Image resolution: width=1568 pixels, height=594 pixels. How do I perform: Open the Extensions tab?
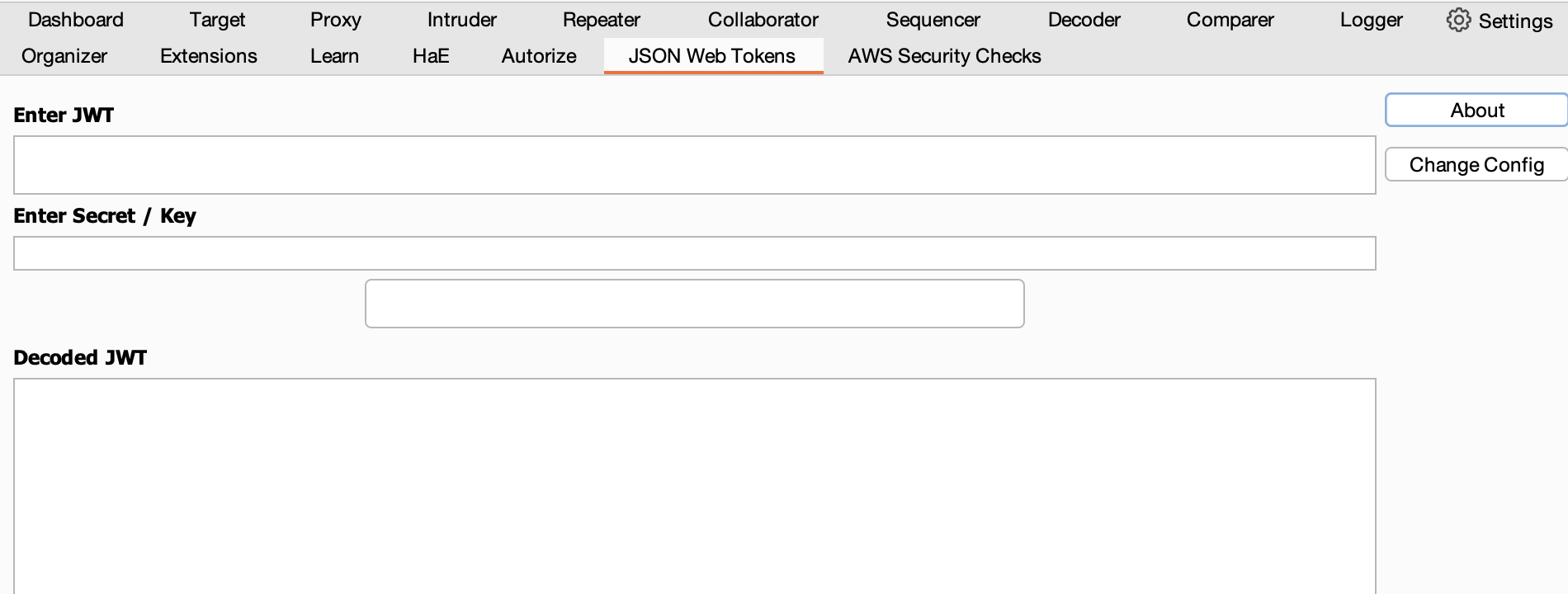coord(208,56)
